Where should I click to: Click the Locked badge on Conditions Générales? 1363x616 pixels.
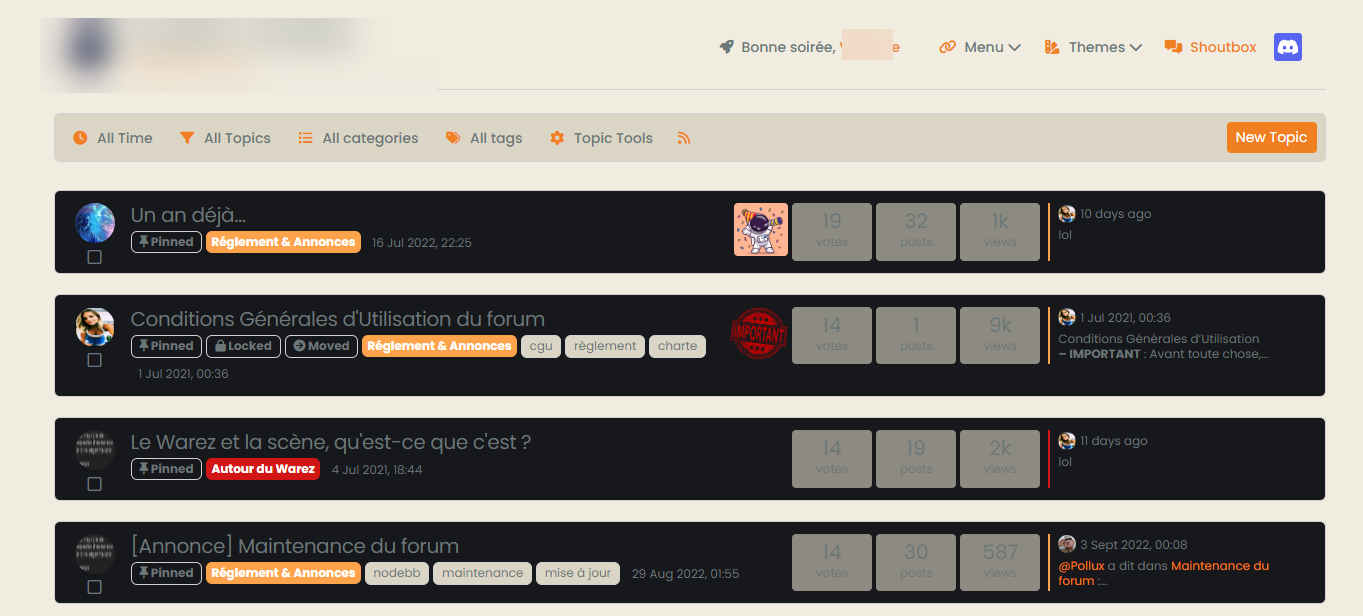coord(243,346)
